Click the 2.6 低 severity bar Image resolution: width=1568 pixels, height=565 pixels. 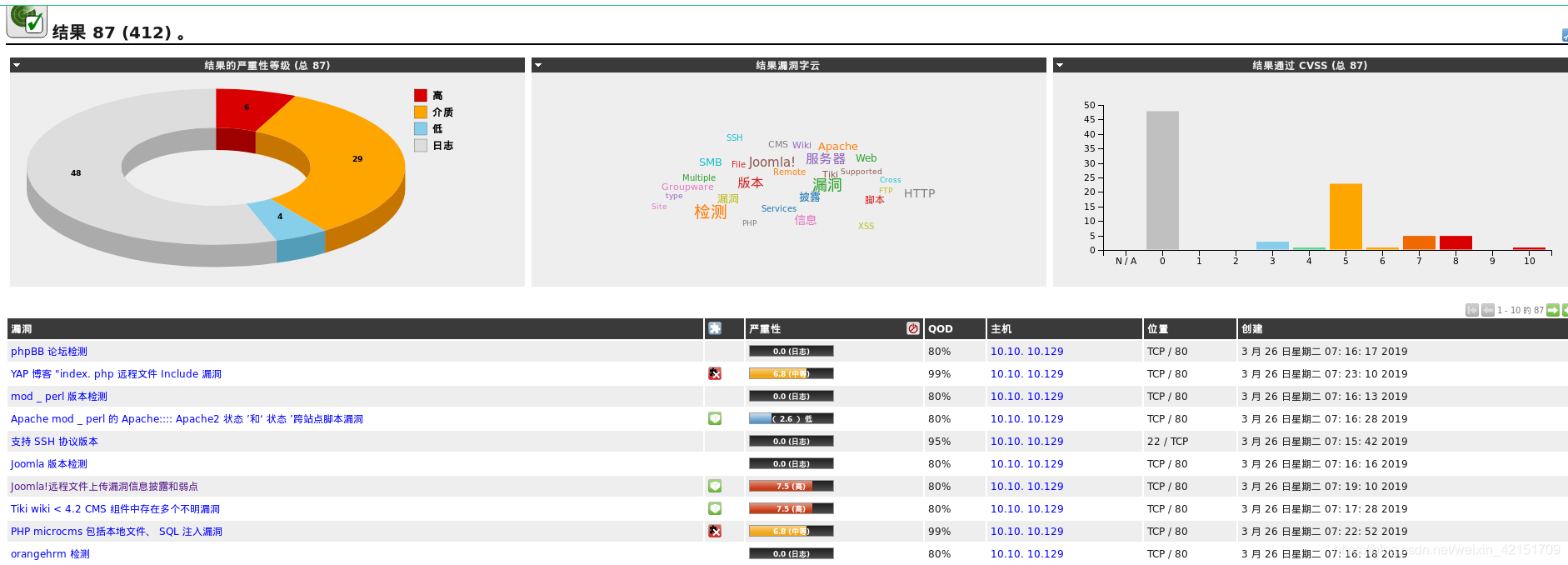791,419
